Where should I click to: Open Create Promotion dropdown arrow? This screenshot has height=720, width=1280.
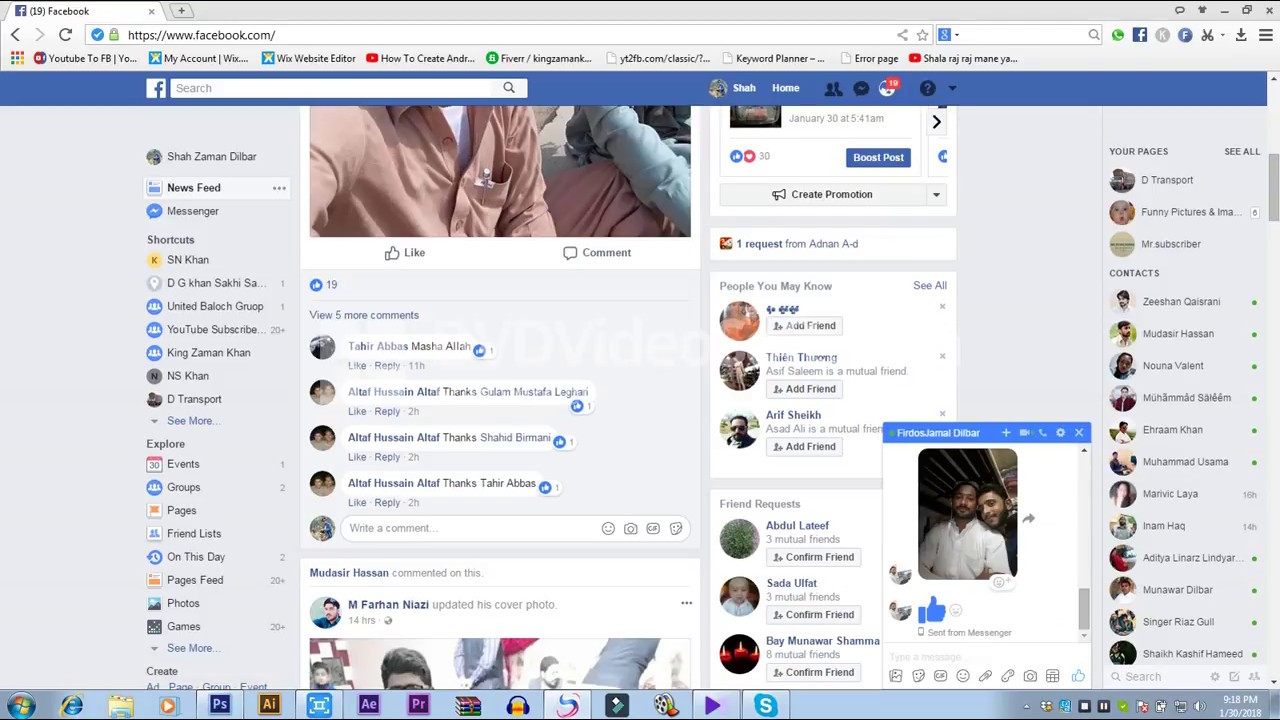tap(936, 195)
